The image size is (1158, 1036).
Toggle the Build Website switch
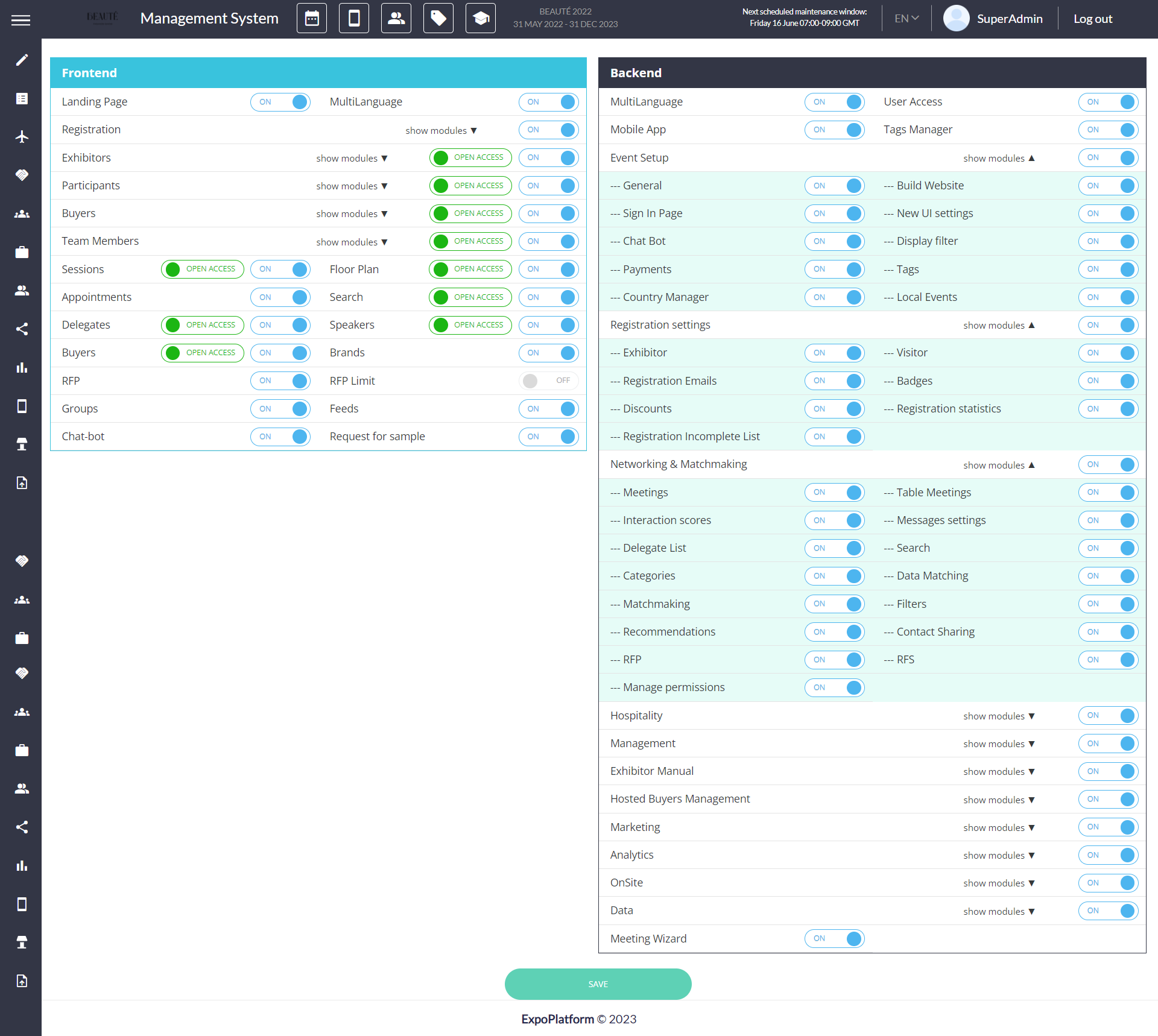(1108, 186)
